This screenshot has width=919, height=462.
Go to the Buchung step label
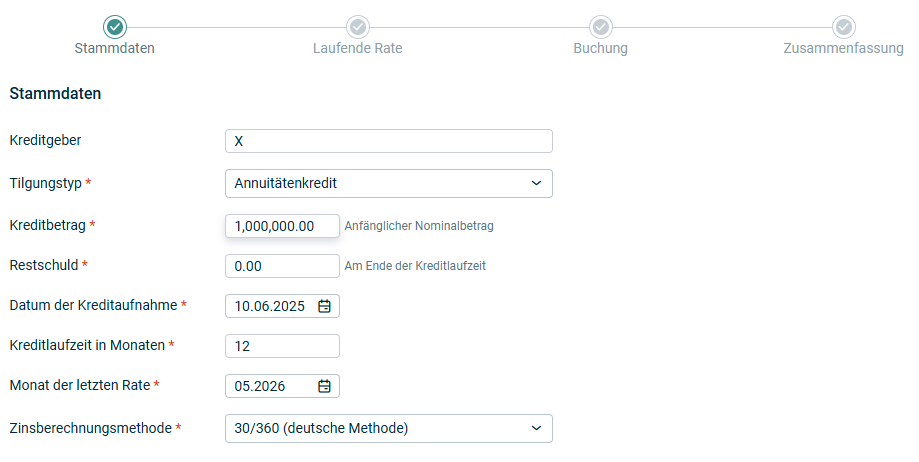click(x=601, y=48)
